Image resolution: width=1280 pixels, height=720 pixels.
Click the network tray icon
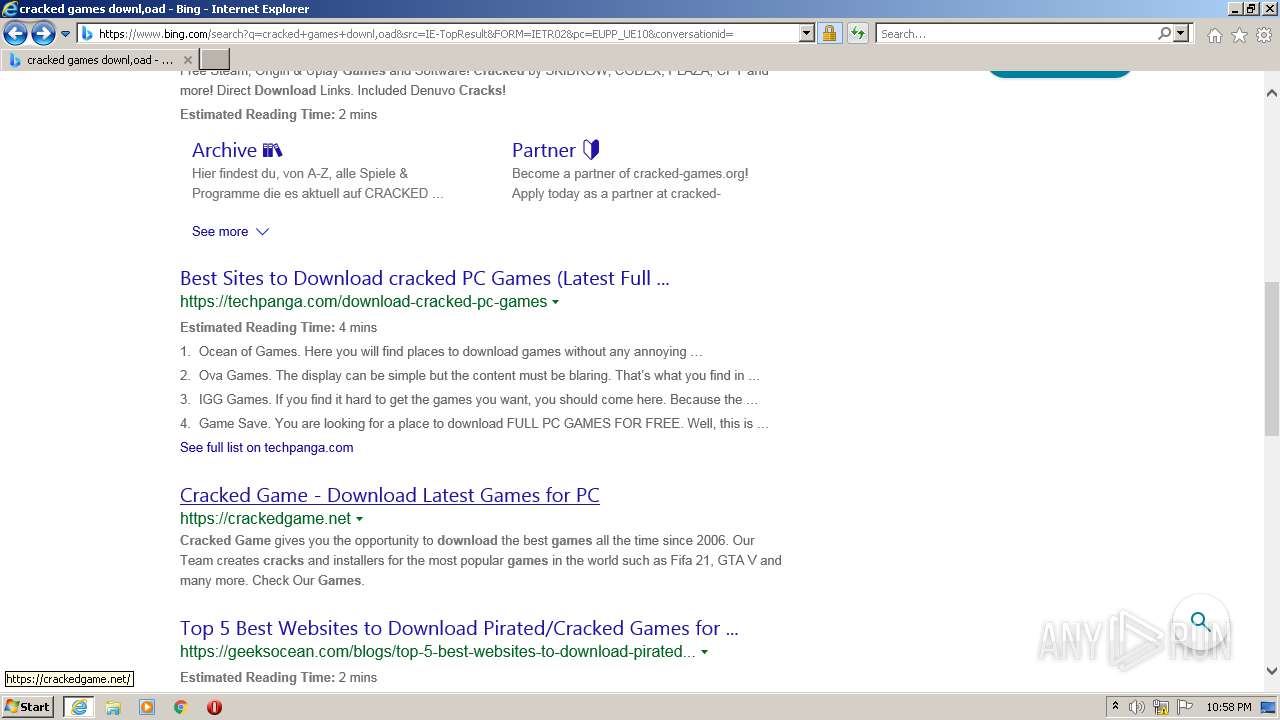1161,707
